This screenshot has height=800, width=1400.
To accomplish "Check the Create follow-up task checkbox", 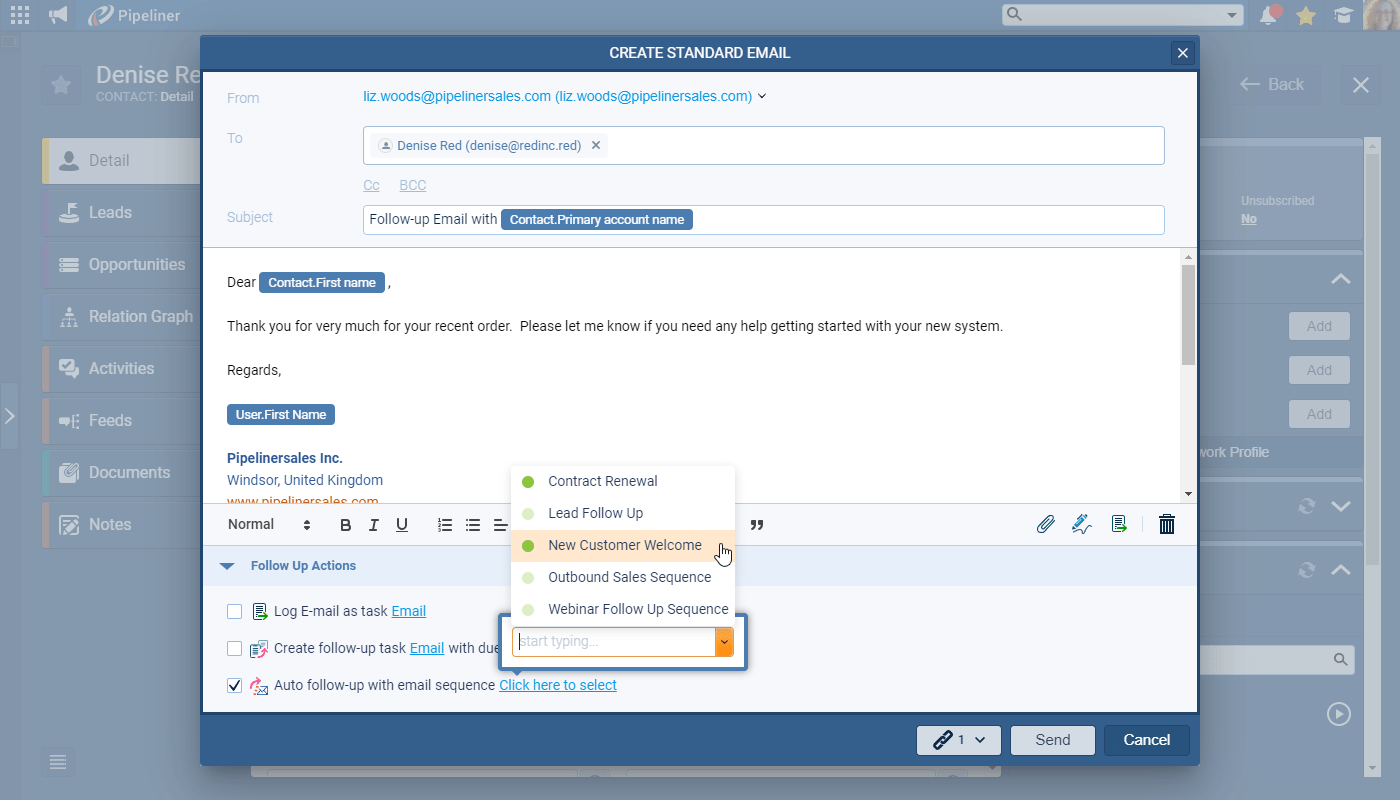I will pos(234,648).
